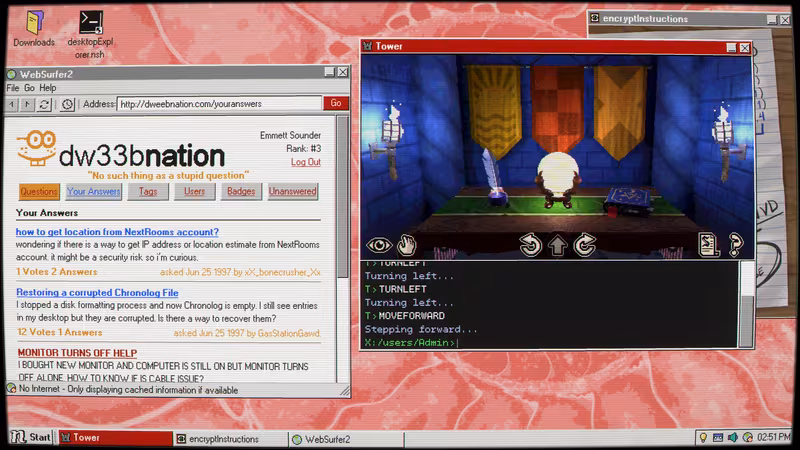Open the Start menu on taskbar
Image resolution: width=800 pixels, height=450 pixels.
point(31,438)
